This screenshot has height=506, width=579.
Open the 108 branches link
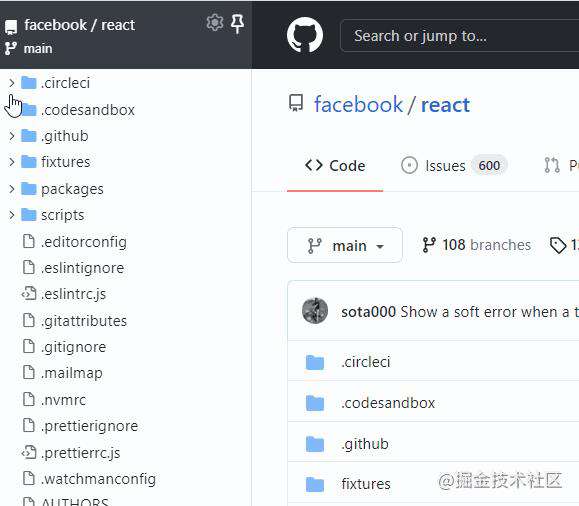pyautogui.click(x=477, y=245)
